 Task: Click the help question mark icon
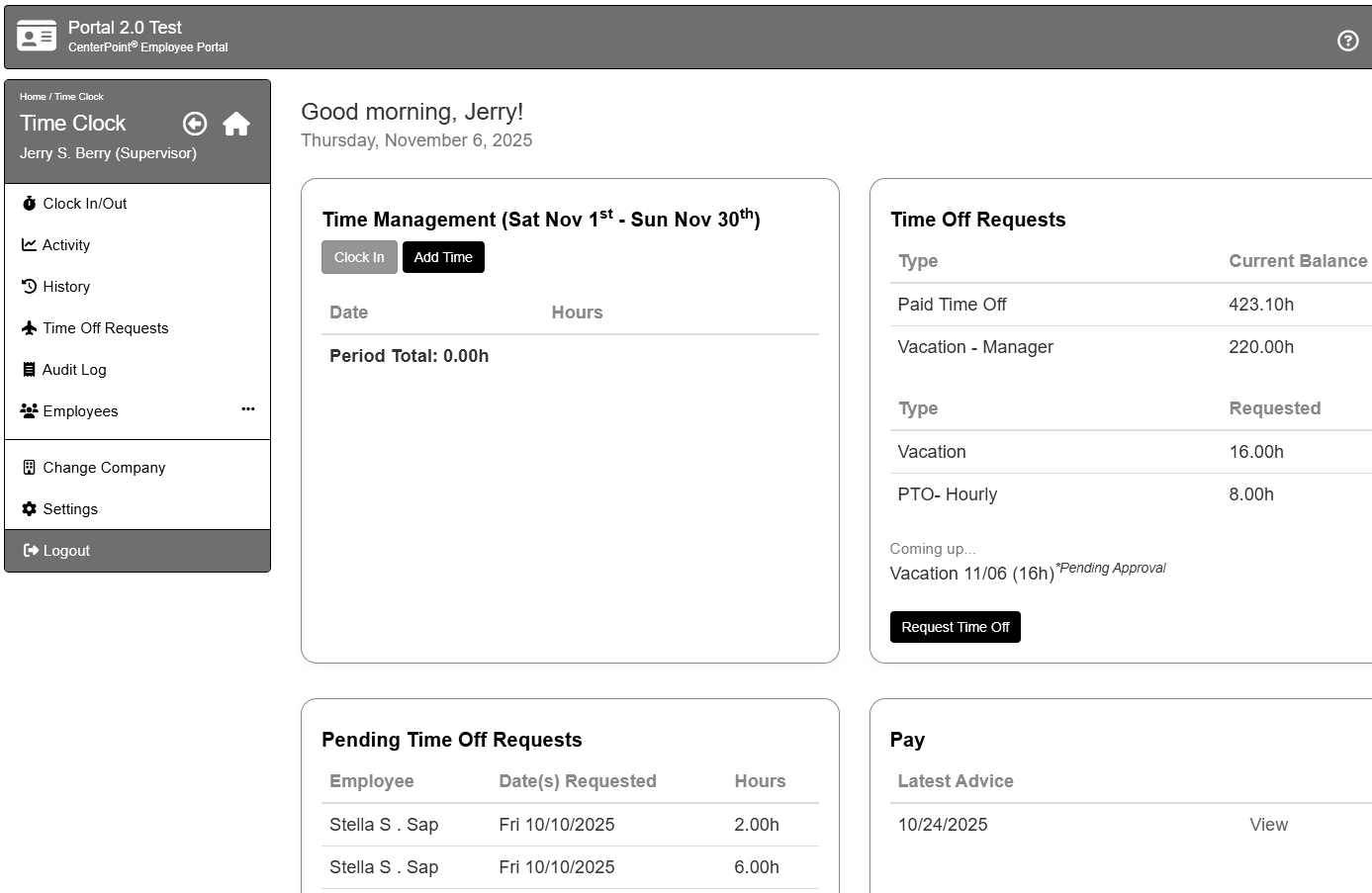click(x=1347, y=41)
